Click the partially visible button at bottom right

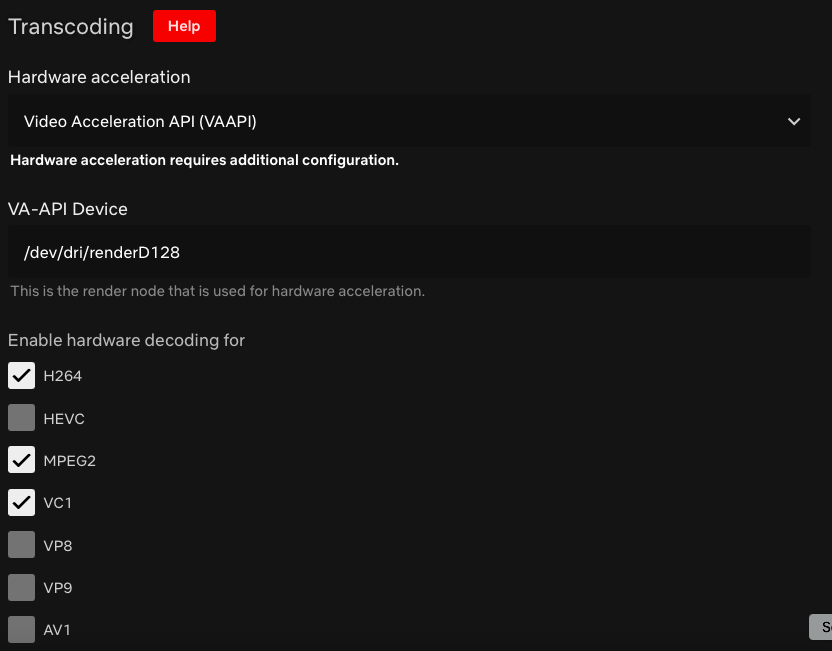(821, 627)
